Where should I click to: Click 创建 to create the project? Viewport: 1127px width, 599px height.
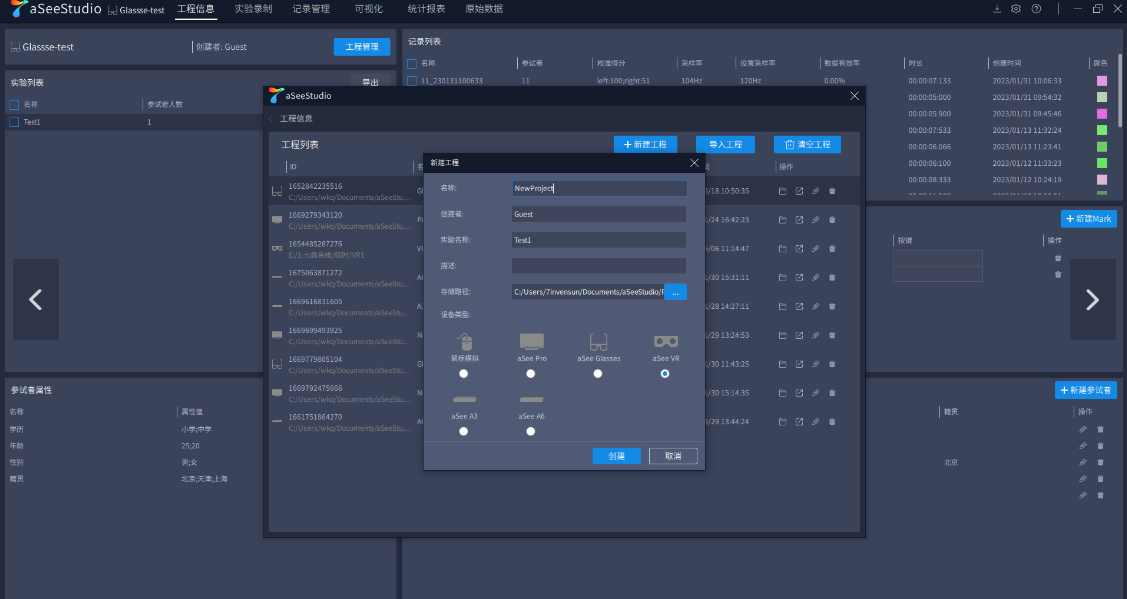(x=616, y=456)
